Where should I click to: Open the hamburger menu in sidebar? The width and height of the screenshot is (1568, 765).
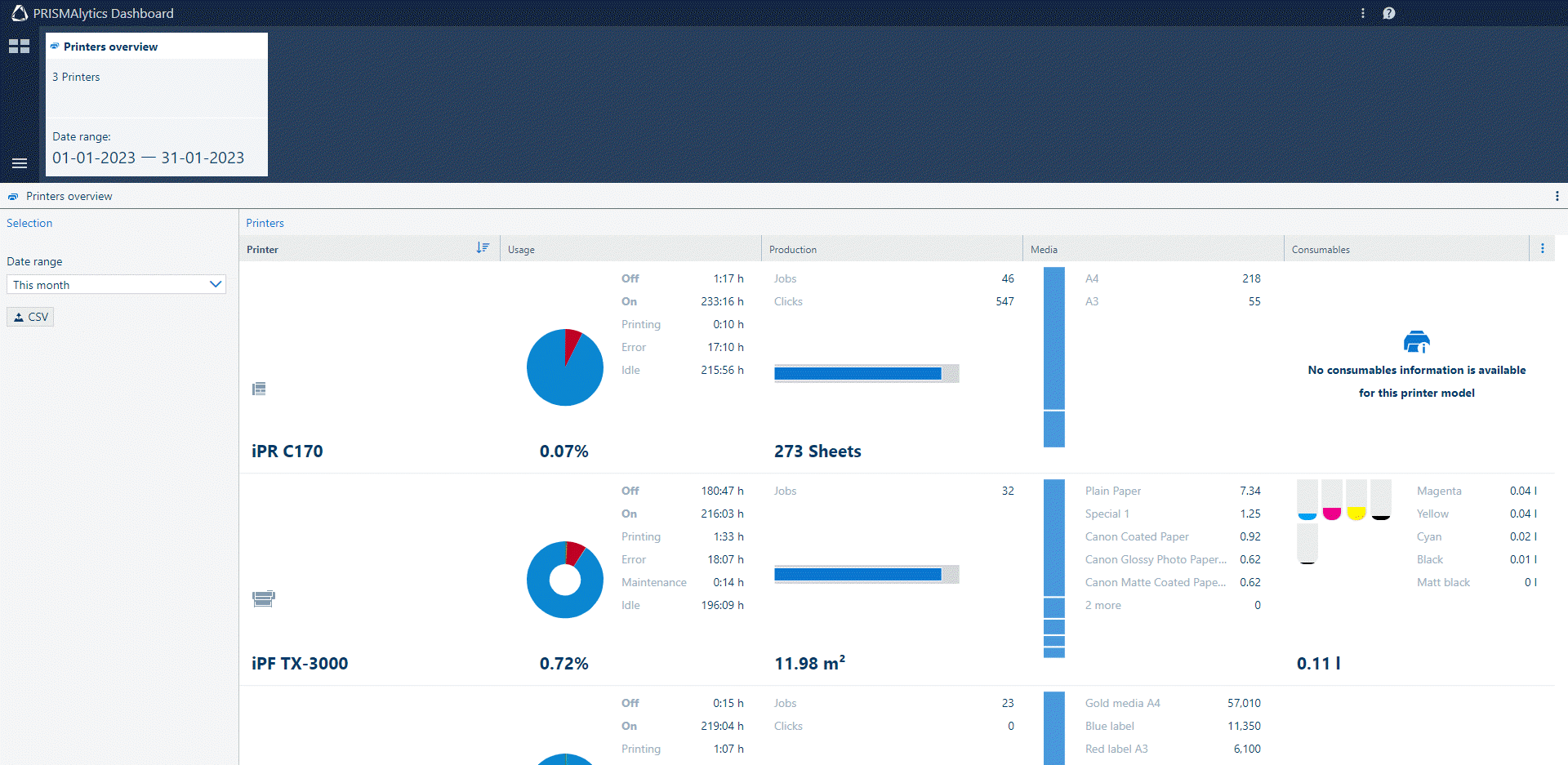(x=19, y=163)
